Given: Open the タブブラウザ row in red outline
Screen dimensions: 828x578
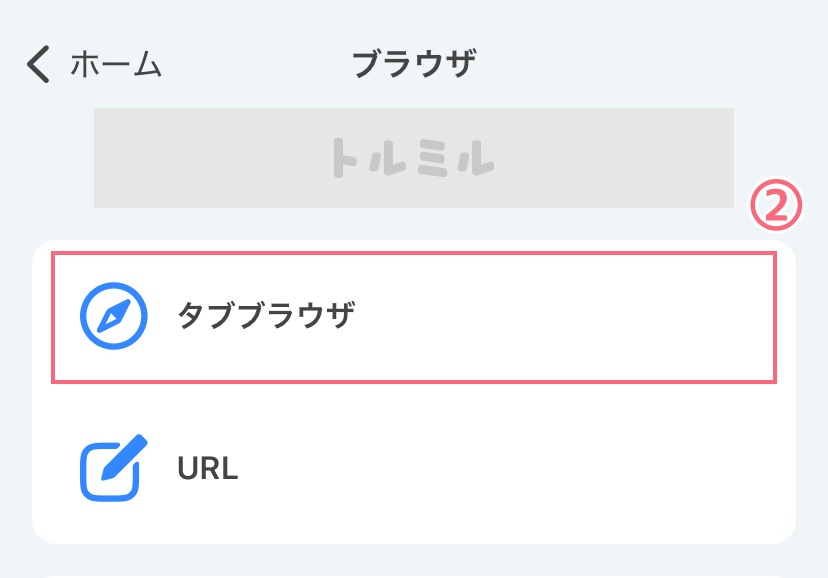Looking at the screenshot, I should pyautogui.click(x=413, y=316).
